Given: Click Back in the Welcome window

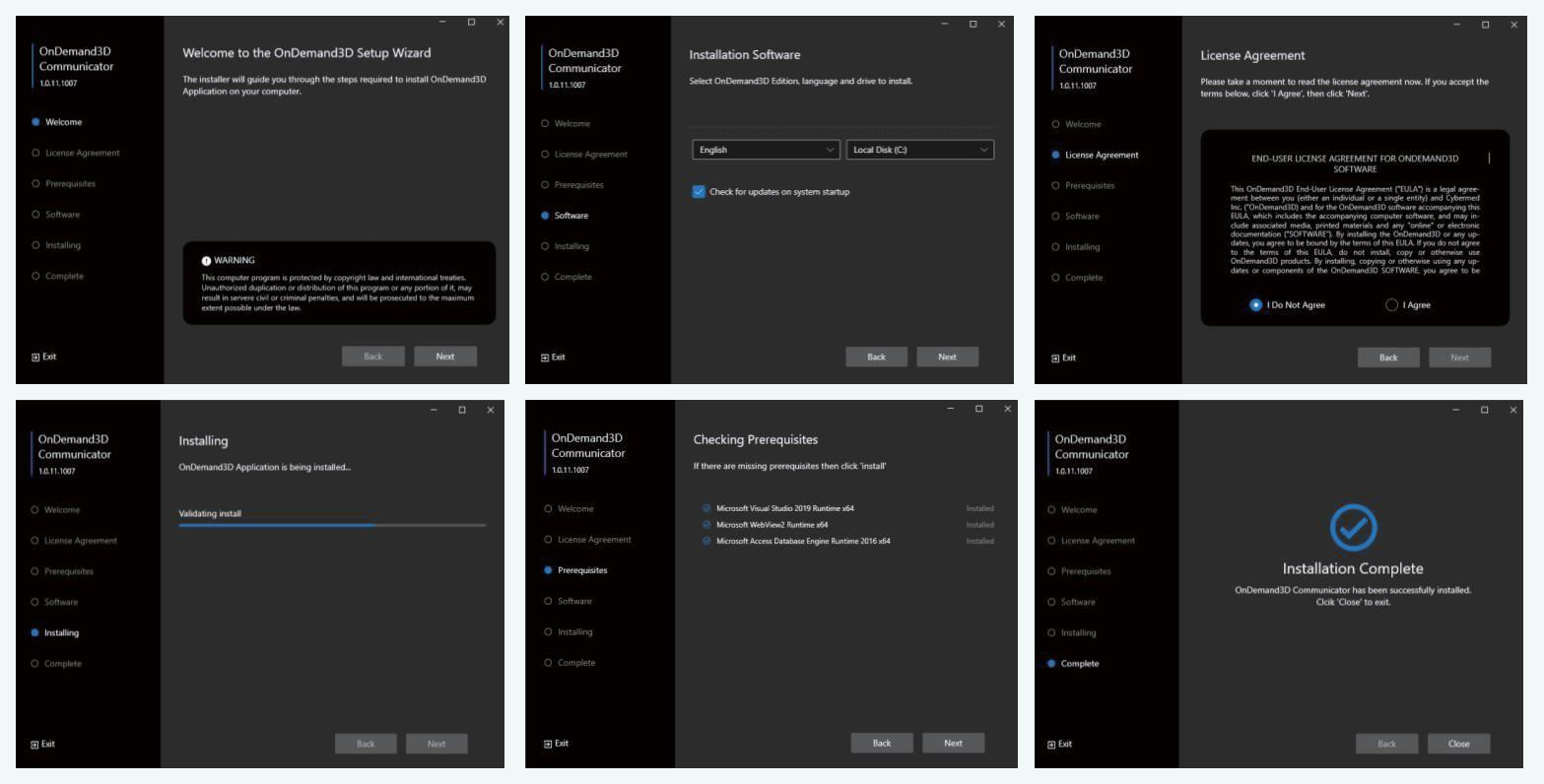Looking at the screenshot, I should [x=373, y=357].
